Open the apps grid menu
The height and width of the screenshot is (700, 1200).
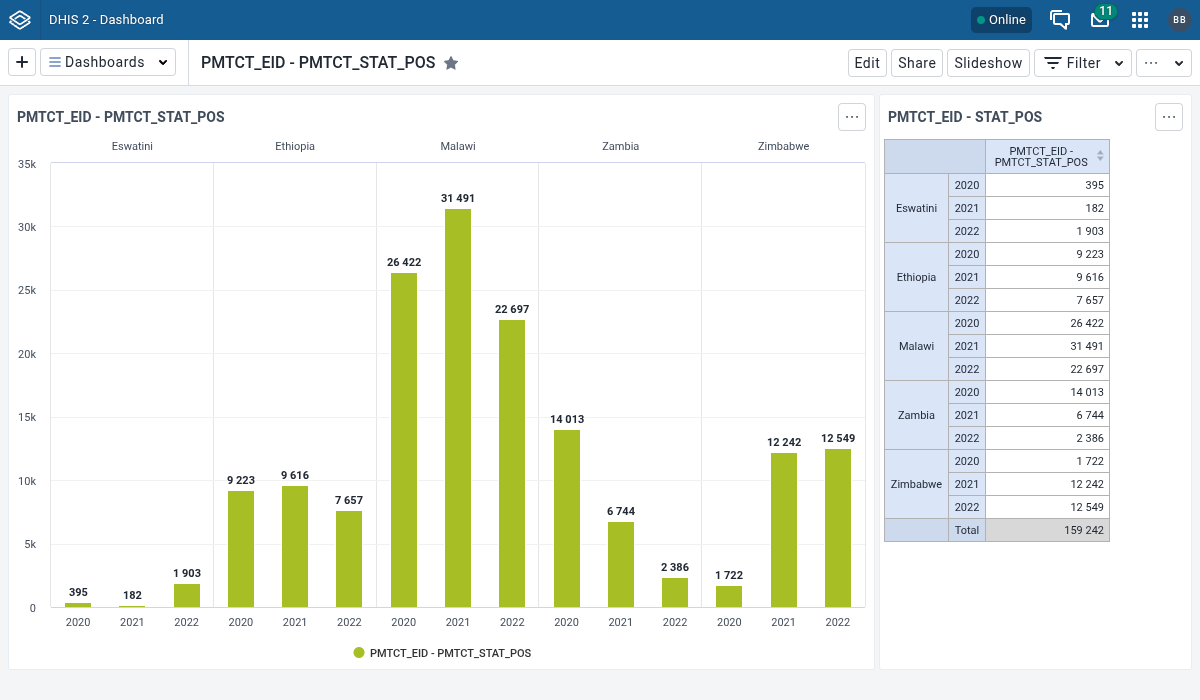1140,20
